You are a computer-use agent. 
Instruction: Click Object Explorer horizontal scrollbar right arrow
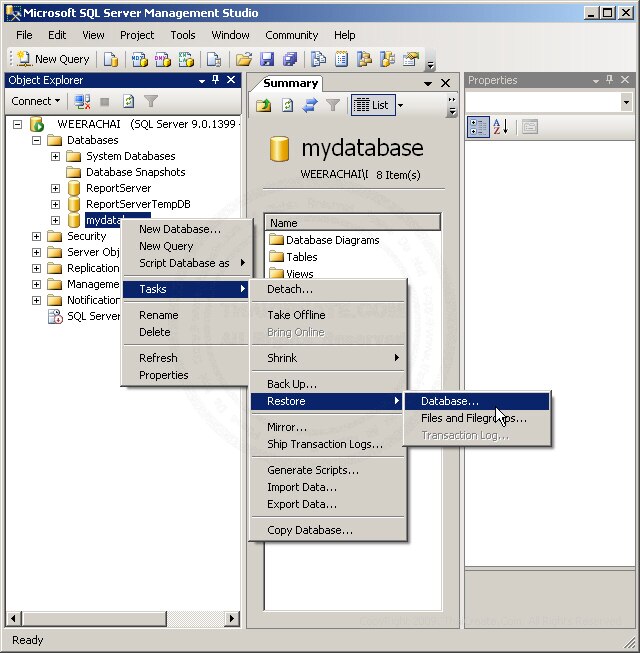pyautogui.click(x=232, y=618)
